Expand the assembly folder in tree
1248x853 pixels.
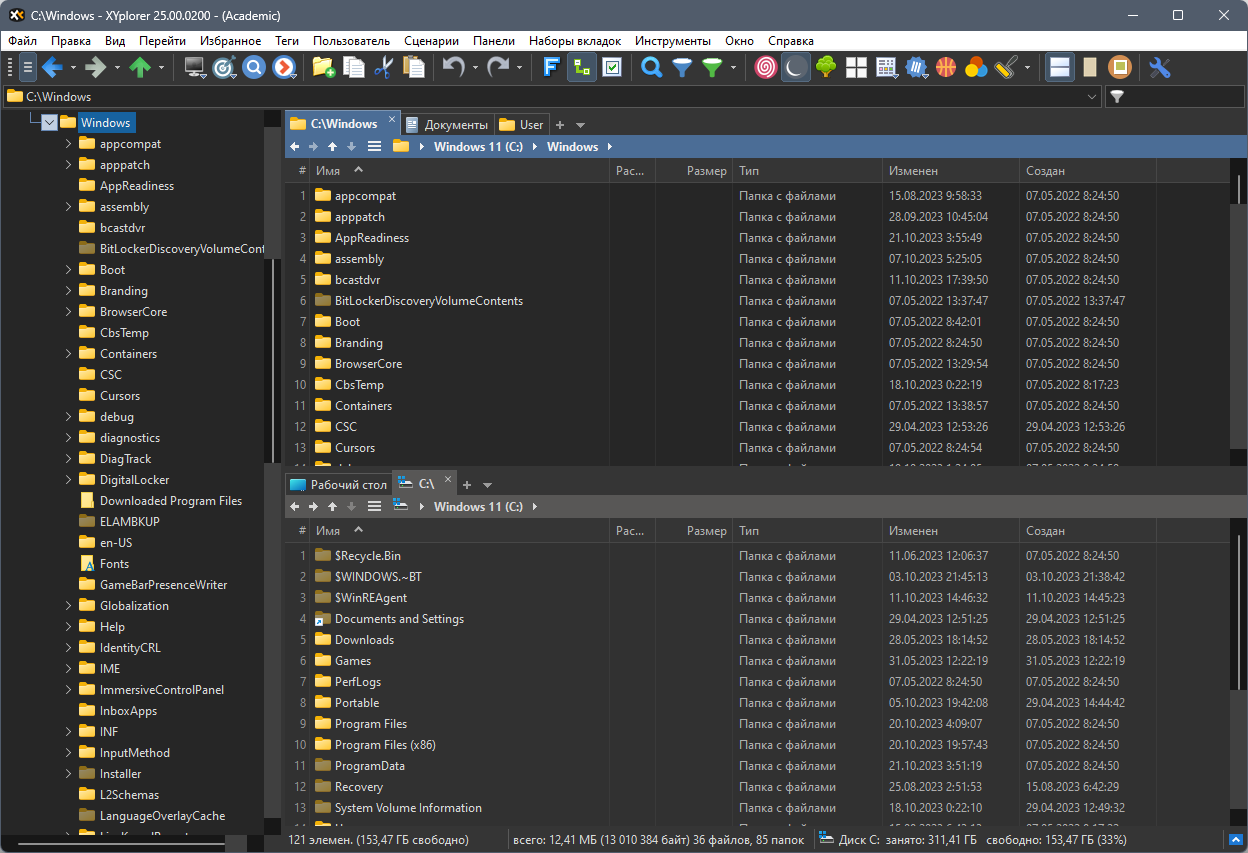point(69,207)
